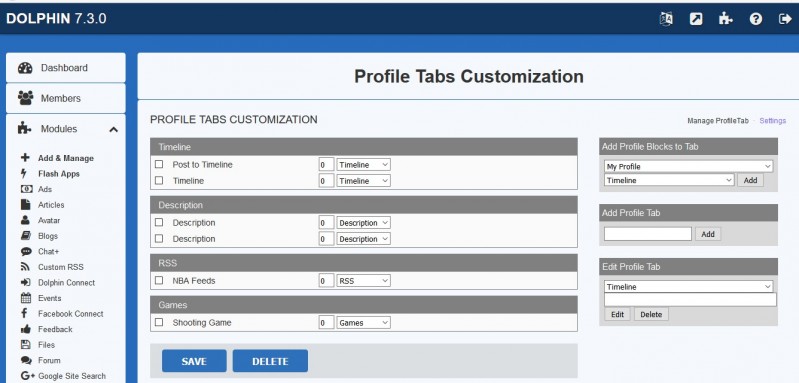Click the logout icon in header
799x383 pixels.
tap(785, 19)
